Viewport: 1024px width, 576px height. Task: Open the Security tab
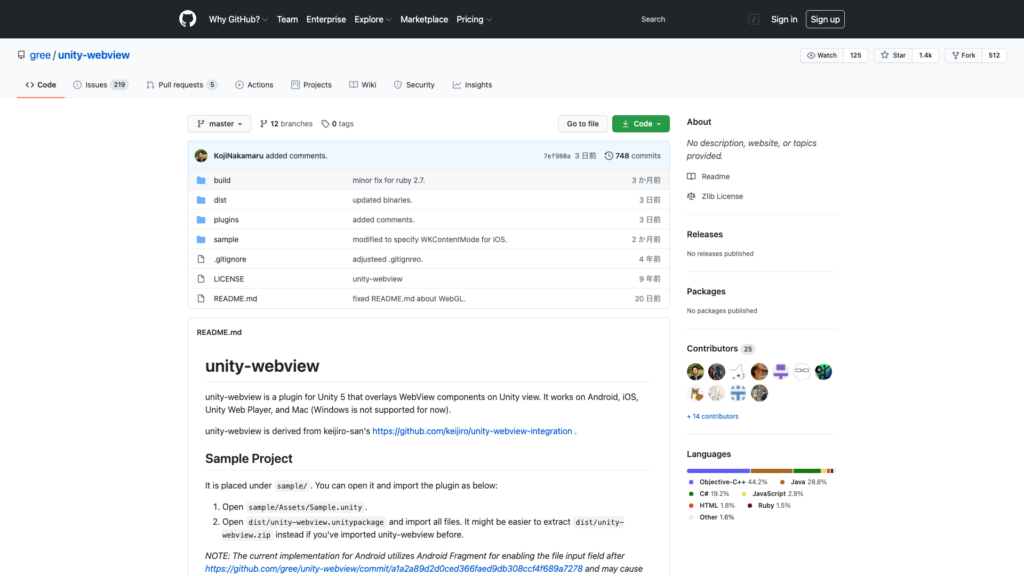point(414,85)
